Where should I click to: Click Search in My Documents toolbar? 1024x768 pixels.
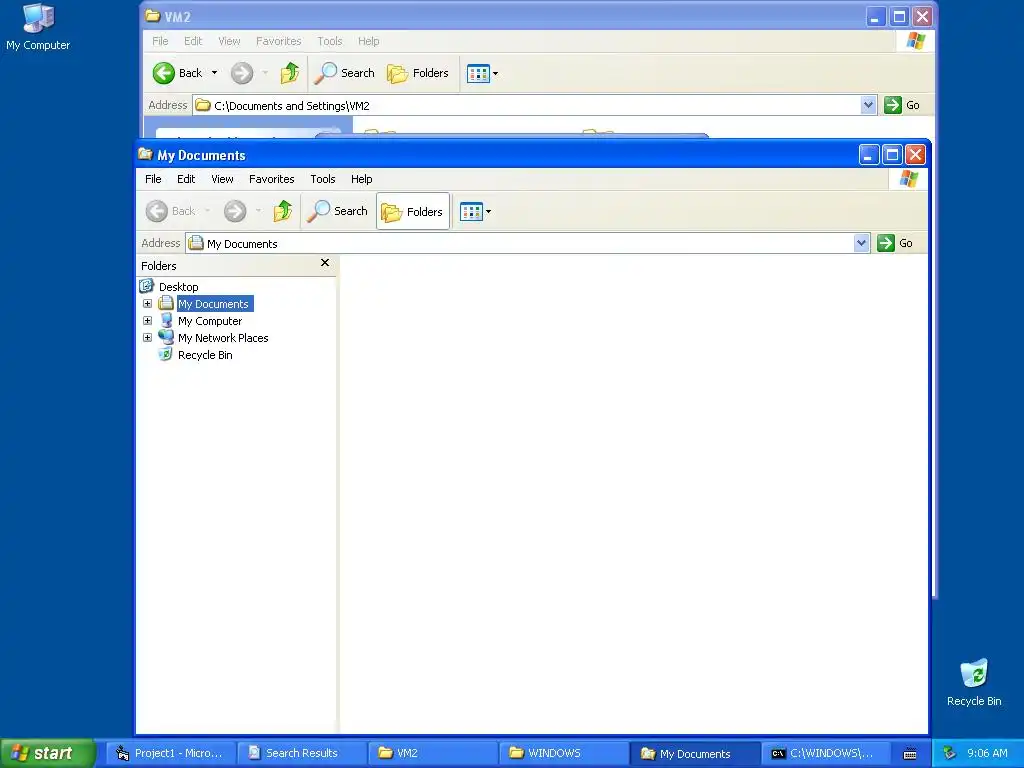(337, 211)
